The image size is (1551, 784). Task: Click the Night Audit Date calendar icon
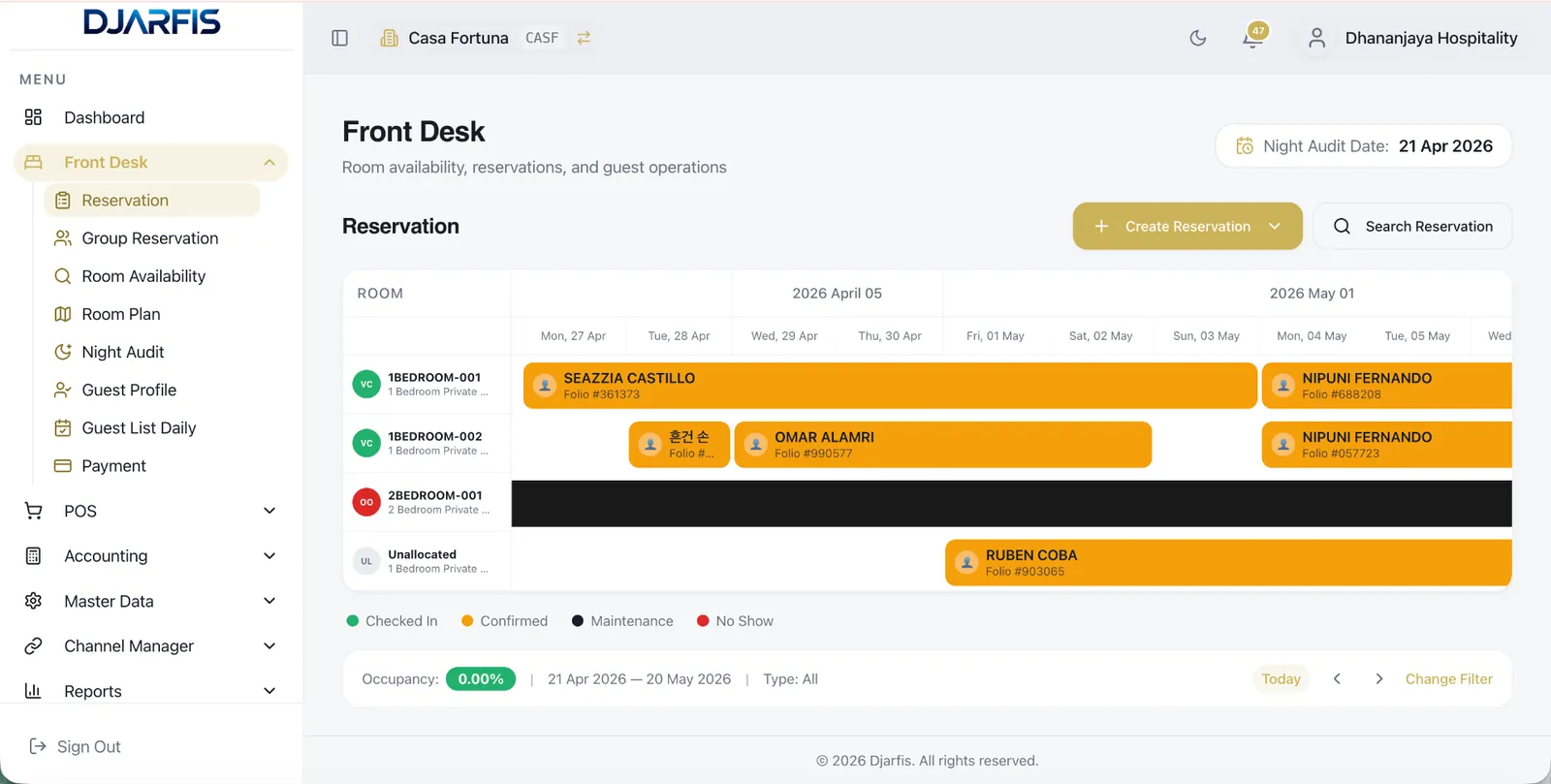[1245, 146]
